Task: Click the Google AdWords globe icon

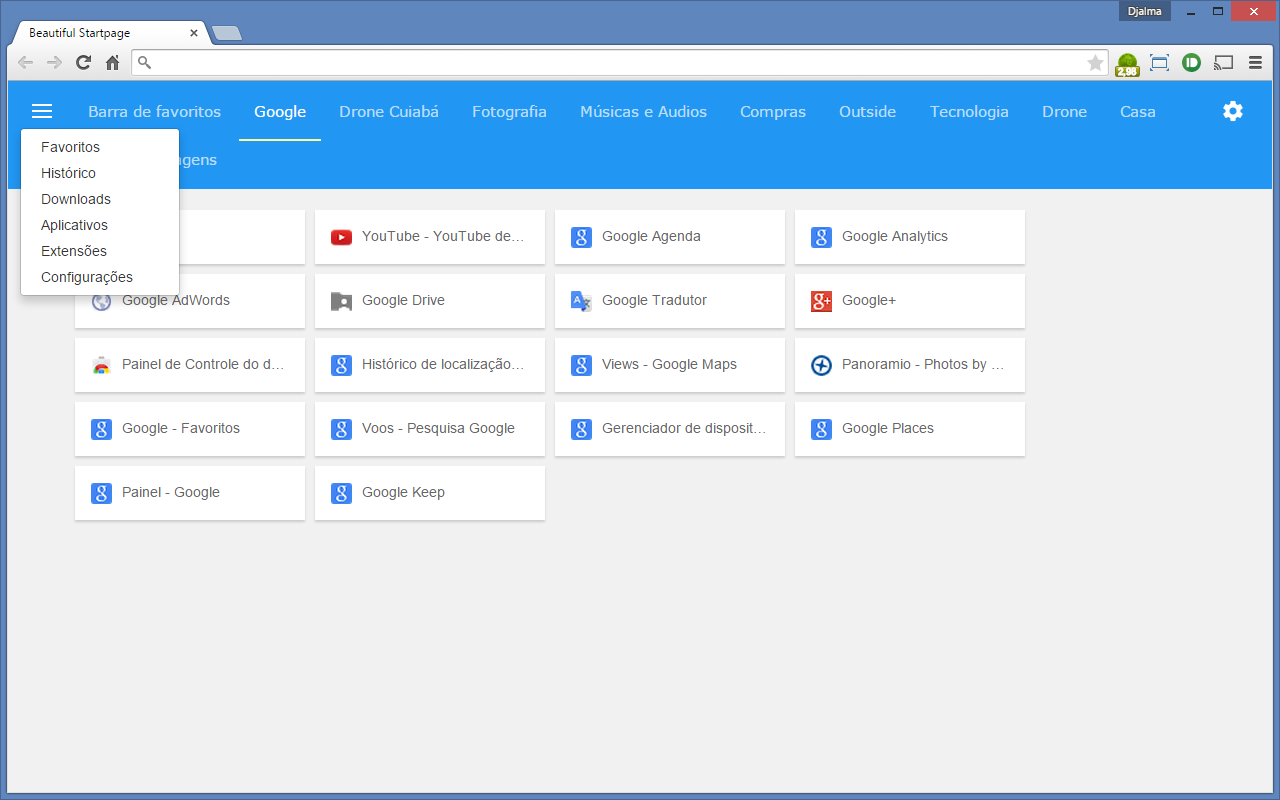Action: (101, 301)
